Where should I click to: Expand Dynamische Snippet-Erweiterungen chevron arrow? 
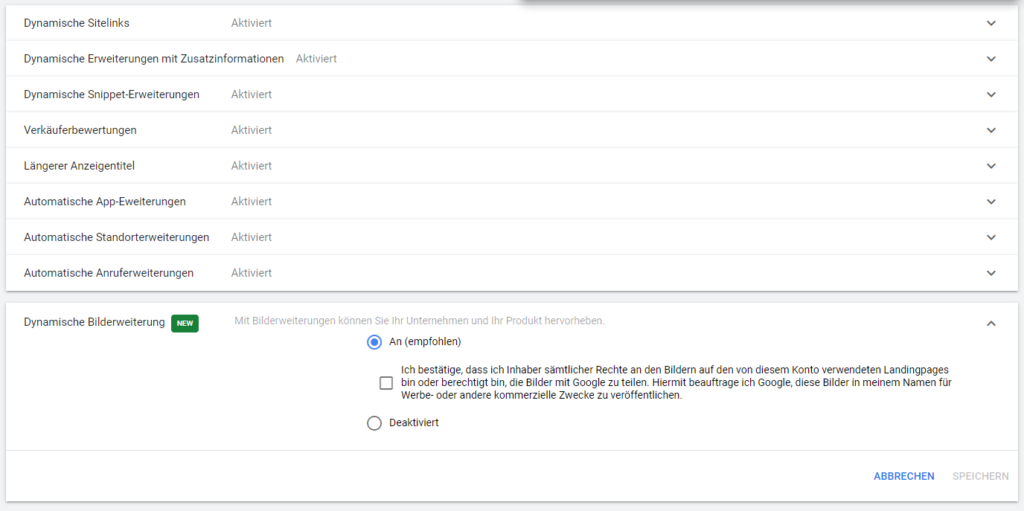click(991, 95)
